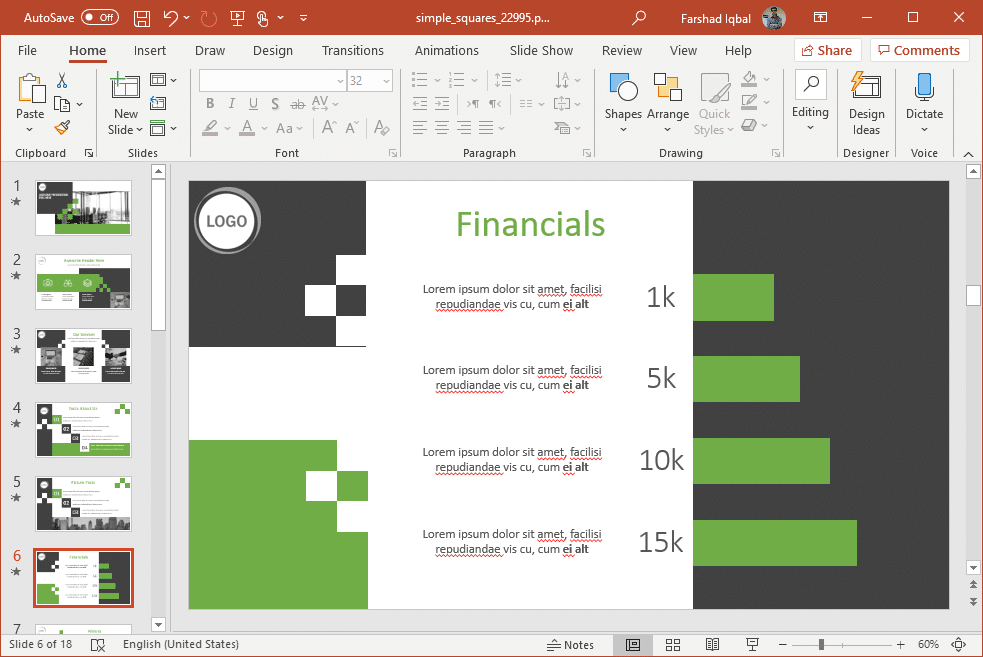The image size is (983, 657).
Task: Open Design Ideas pane
Action: (x=866, y=103)
